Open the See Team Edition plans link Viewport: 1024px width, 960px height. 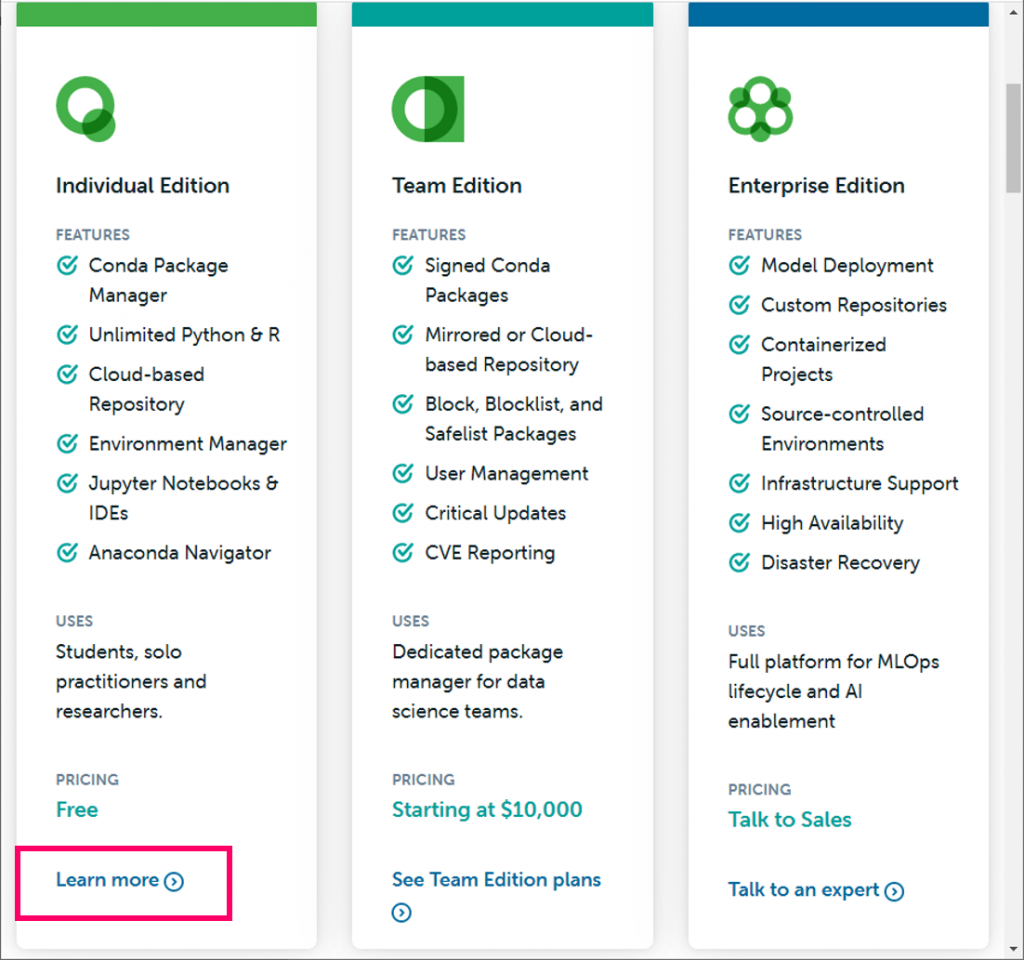pyautogui.click(x=496, y=880)
